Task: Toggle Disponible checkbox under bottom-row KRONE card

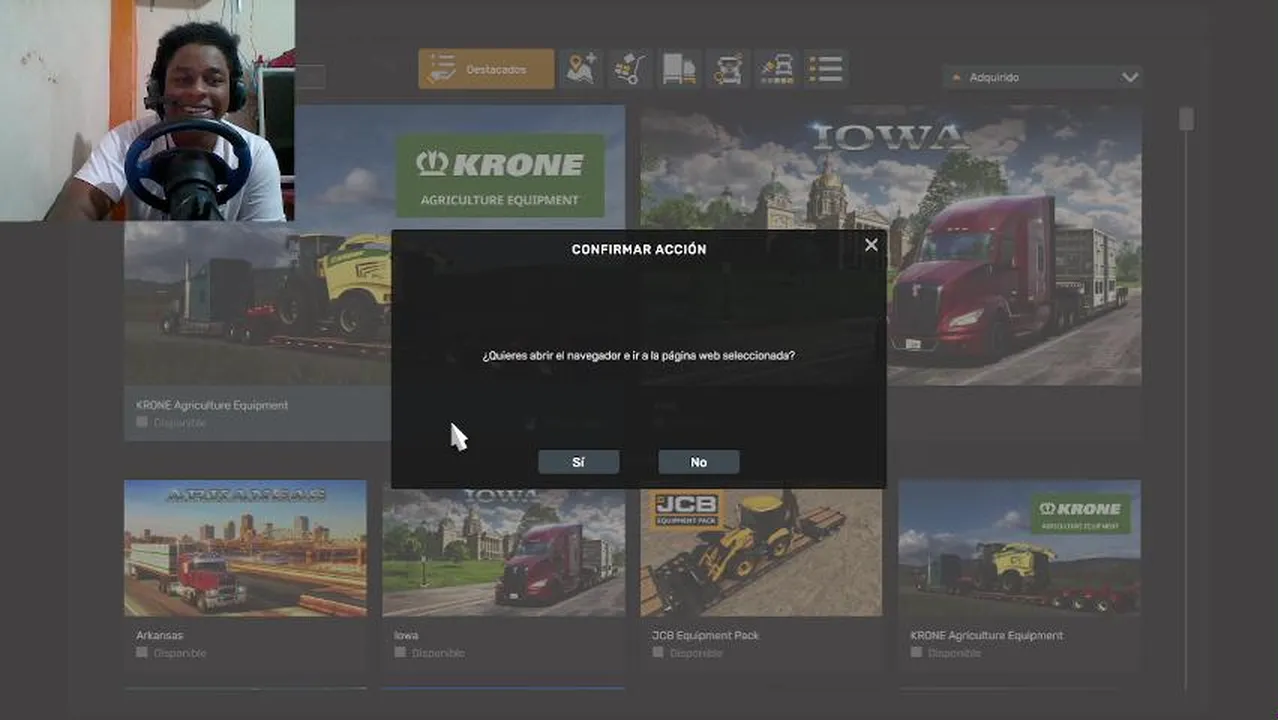Action: click(916, 653)
